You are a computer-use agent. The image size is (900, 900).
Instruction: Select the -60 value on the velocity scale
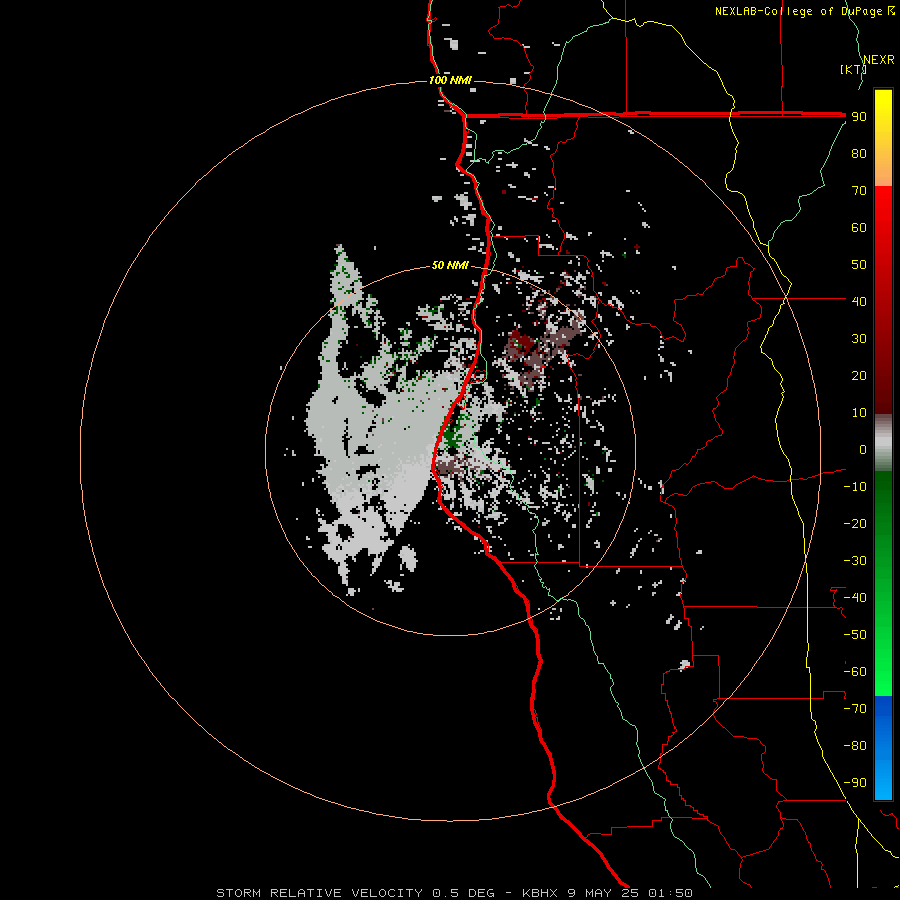[855, 672]
